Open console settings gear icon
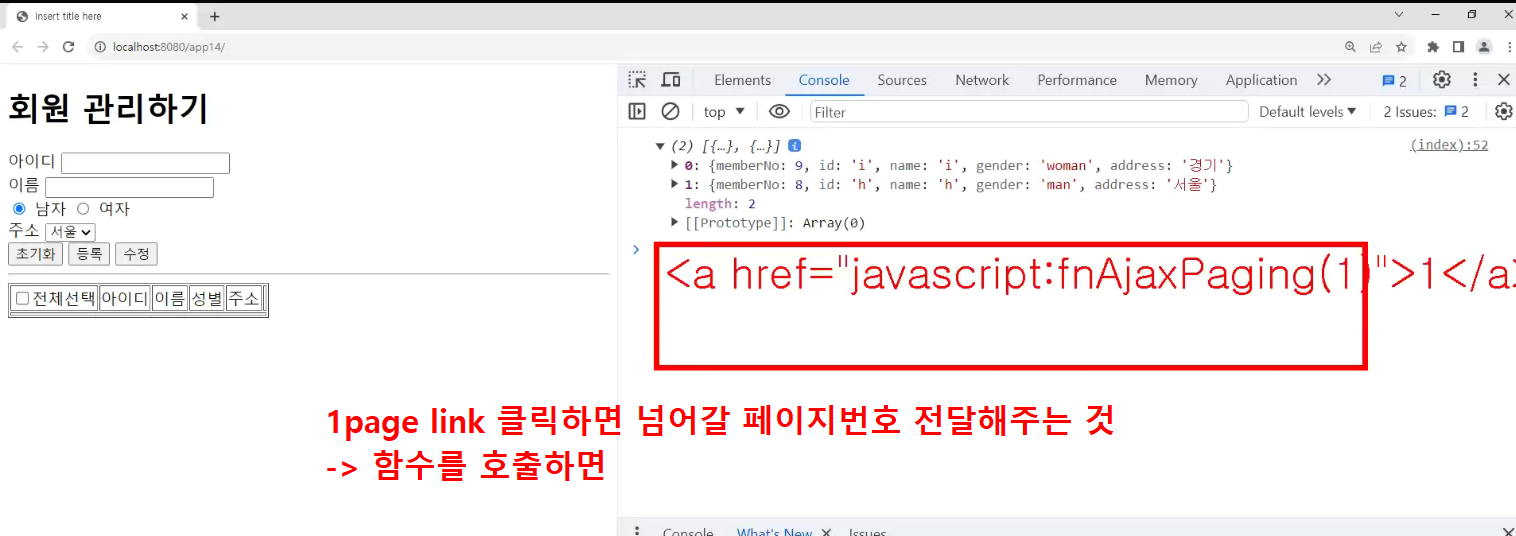Viewport: 1516px width, 536px height. 1504,111
